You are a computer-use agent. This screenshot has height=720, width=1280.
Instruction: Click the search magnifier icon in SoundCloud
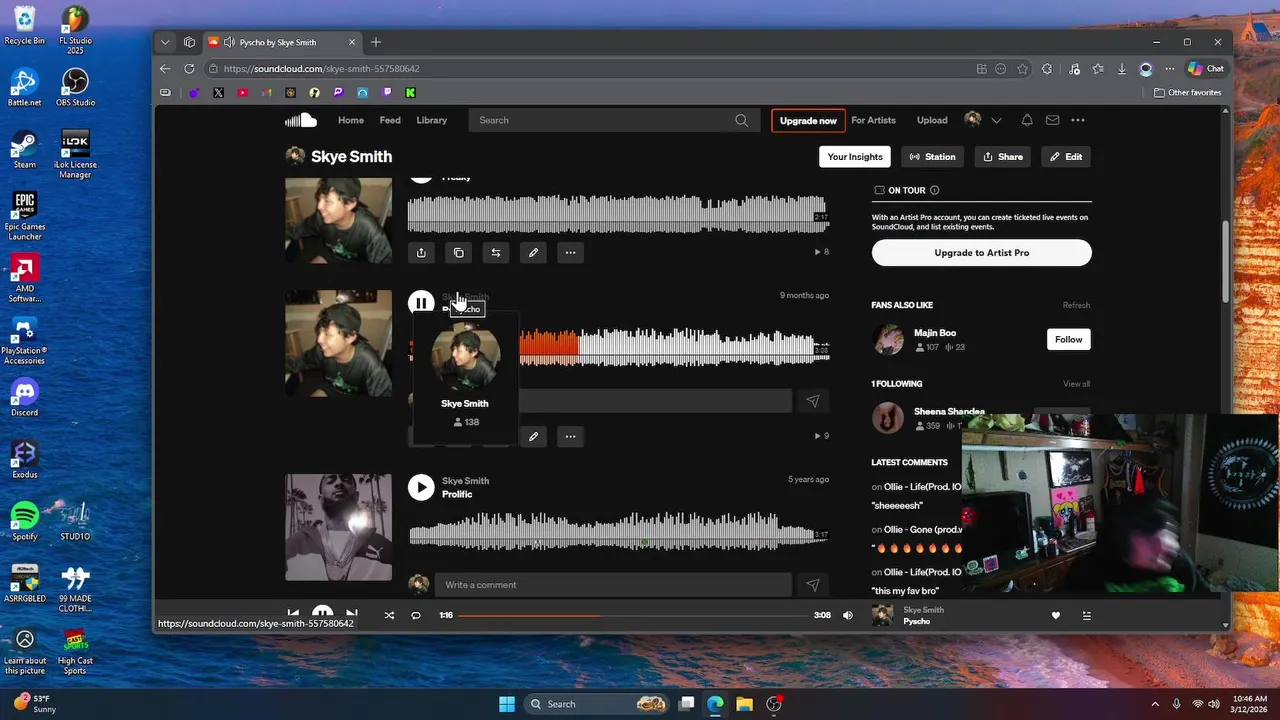(741, 120)
